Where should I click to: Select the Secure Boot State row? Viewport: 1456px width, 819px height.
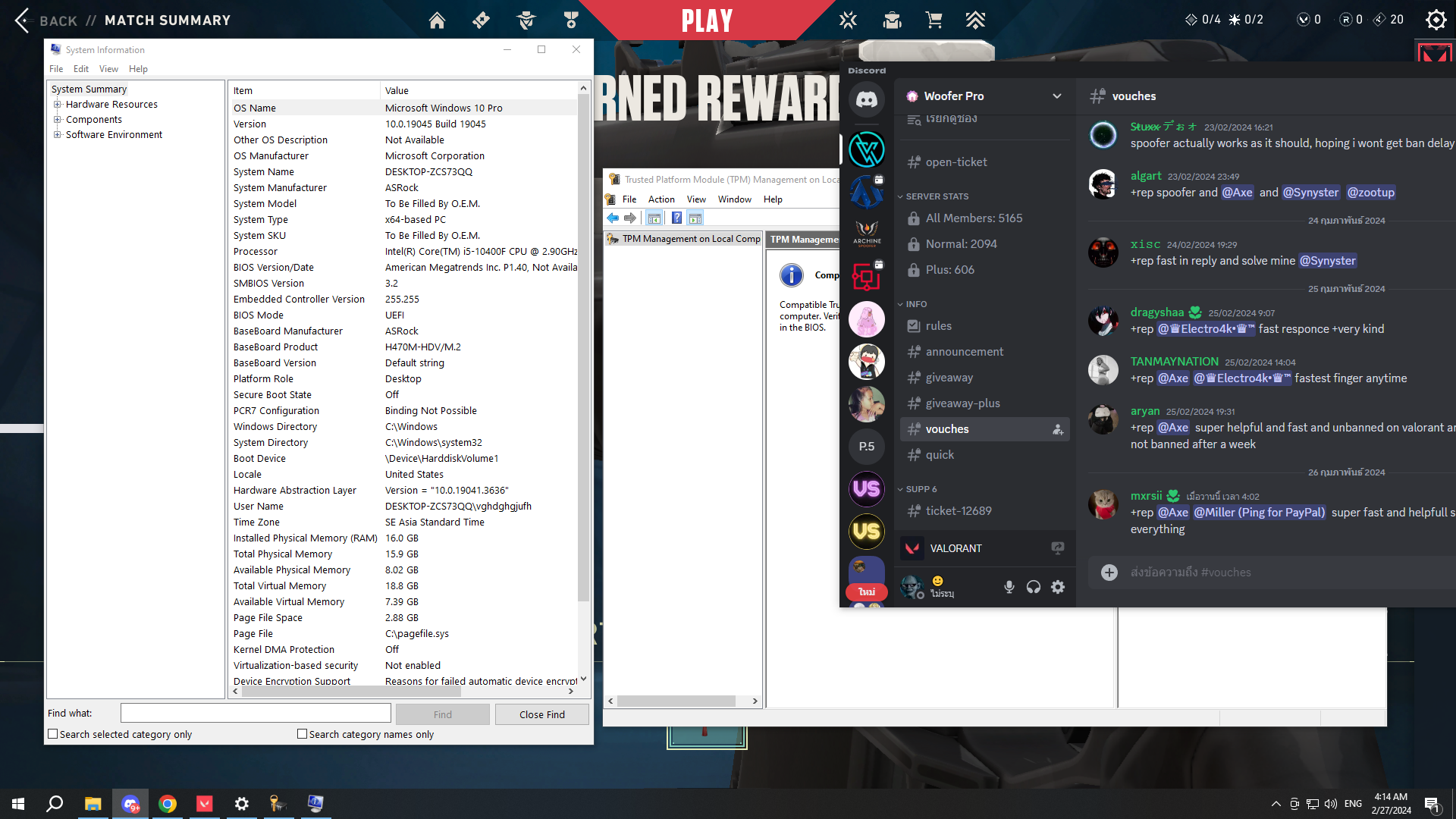point(403,395)
